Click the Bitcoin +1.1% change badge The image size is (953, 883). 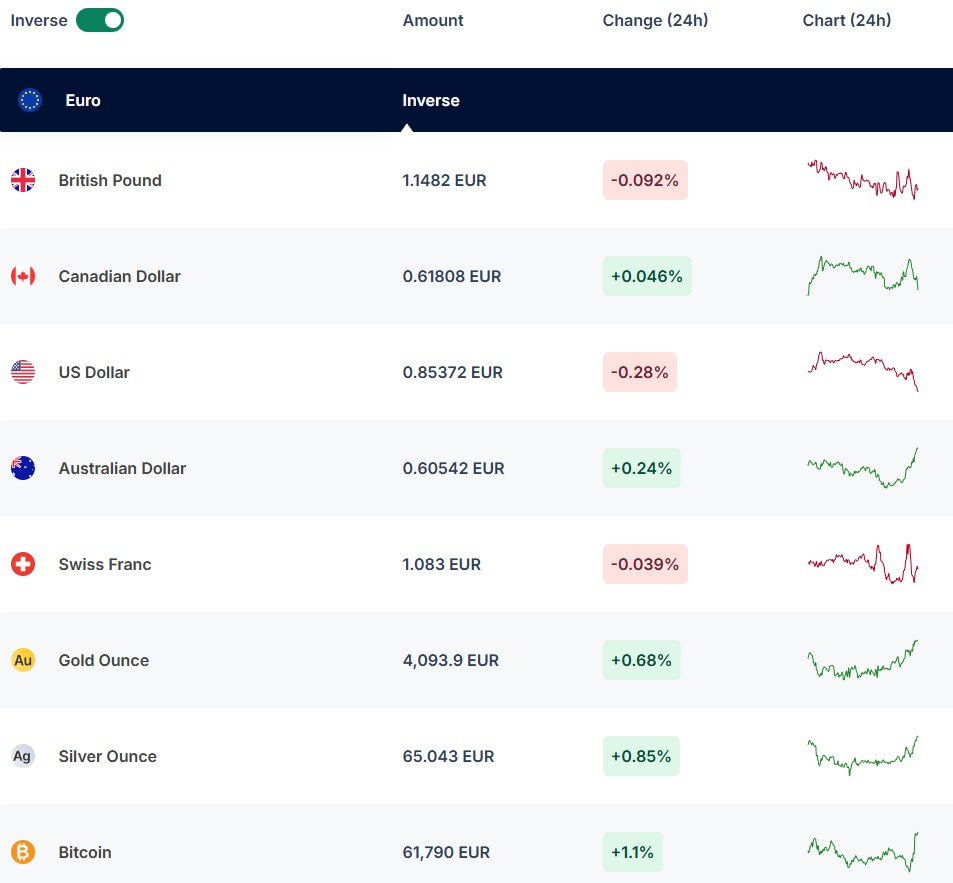[x=632, y=852]
